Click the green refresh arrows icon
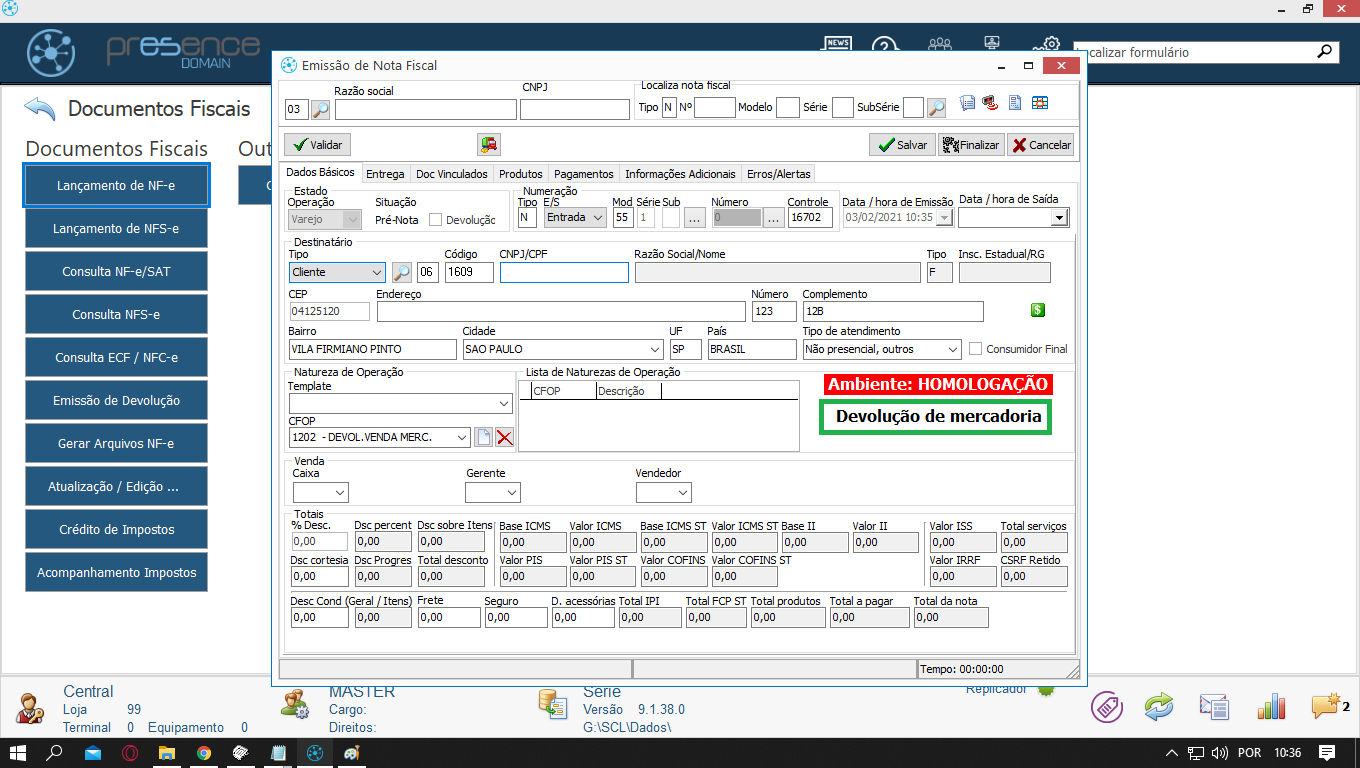The width and height of the screenshot is (1360, 768). (x=1159, y=707)
